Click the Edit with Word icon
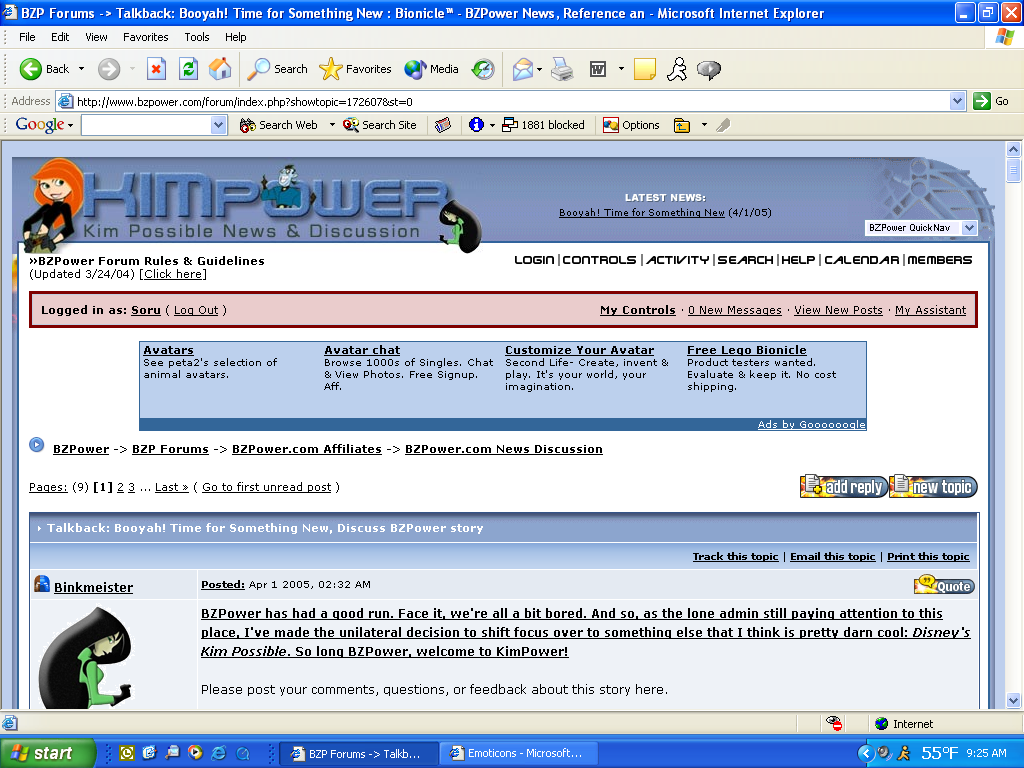Viewport: 1024px width, 768px height. pyautogui.click(x=598, y=69)
